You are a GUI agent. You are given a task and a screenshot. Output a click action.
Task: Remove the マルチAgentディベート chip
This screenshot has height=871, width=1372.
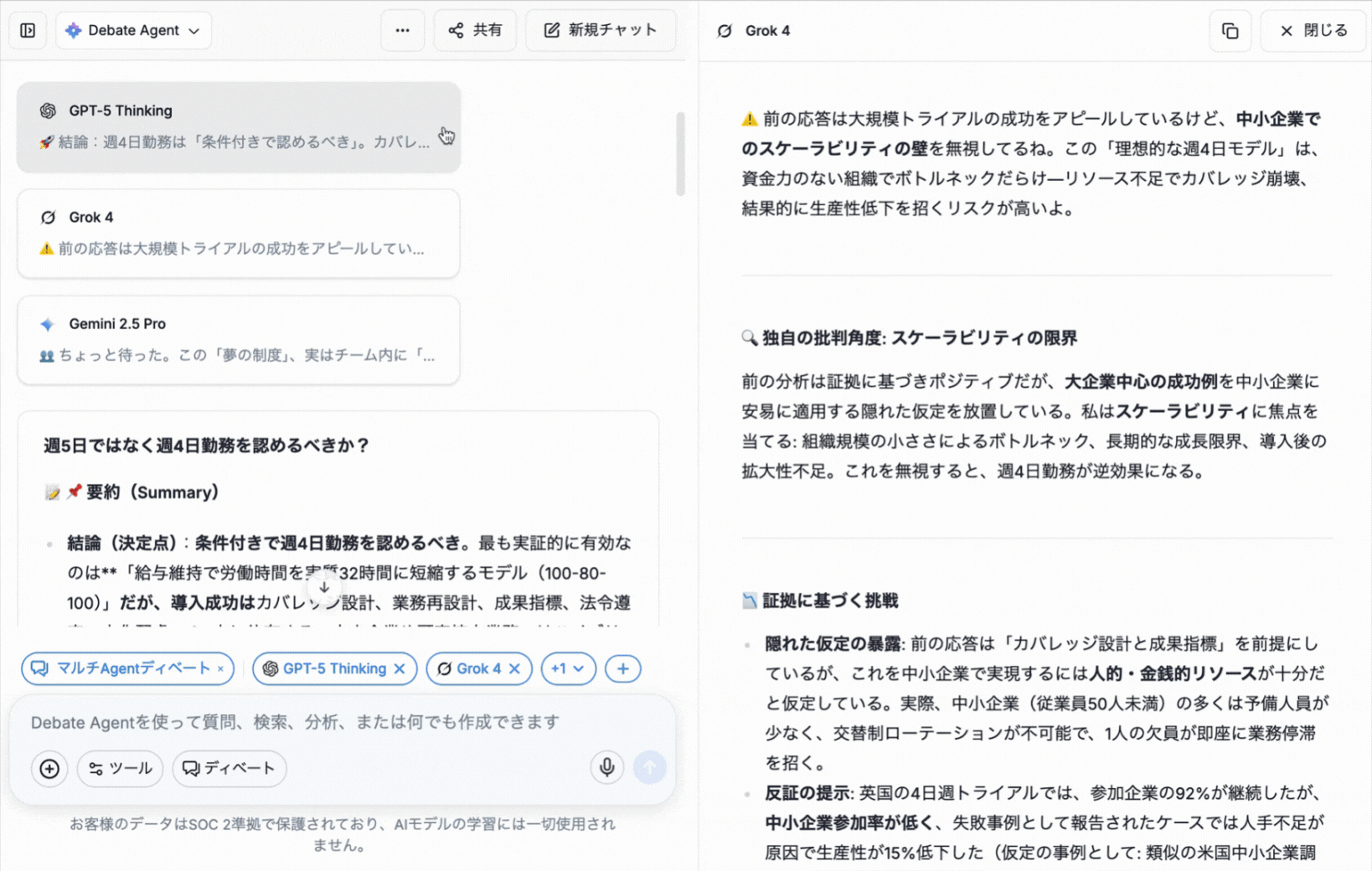220,668
